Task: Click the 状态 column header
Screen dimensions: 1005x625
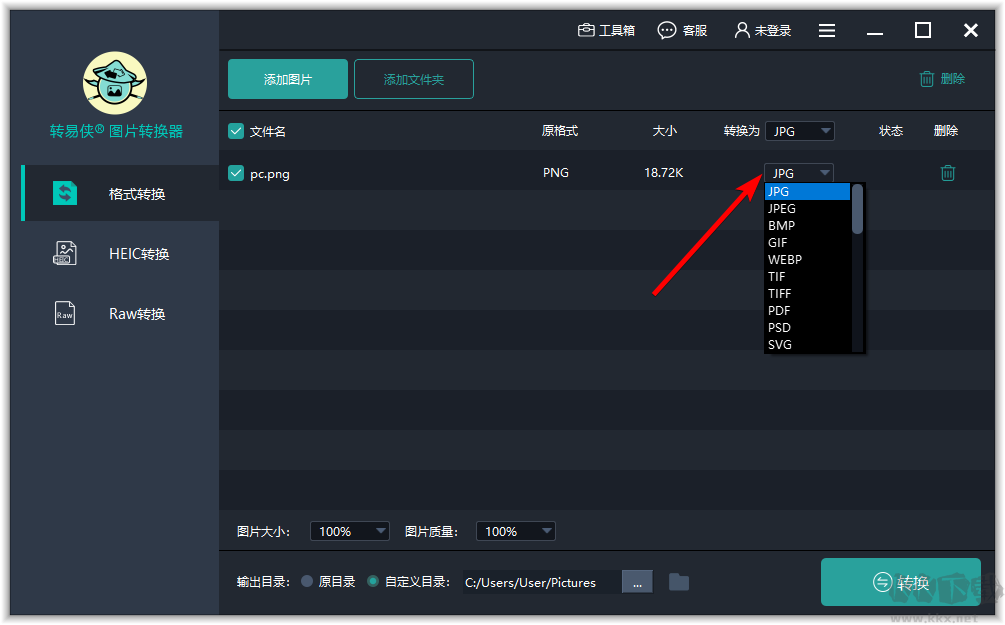Action: coord(891,131)
